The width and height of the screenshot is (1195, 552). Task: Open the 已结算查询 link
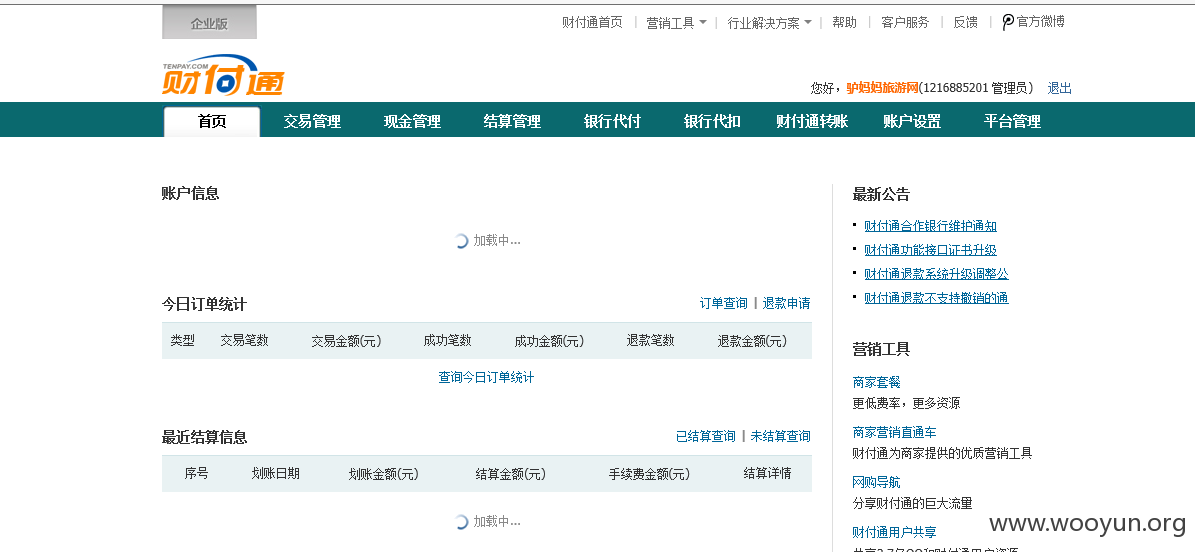tap(706, 436)
